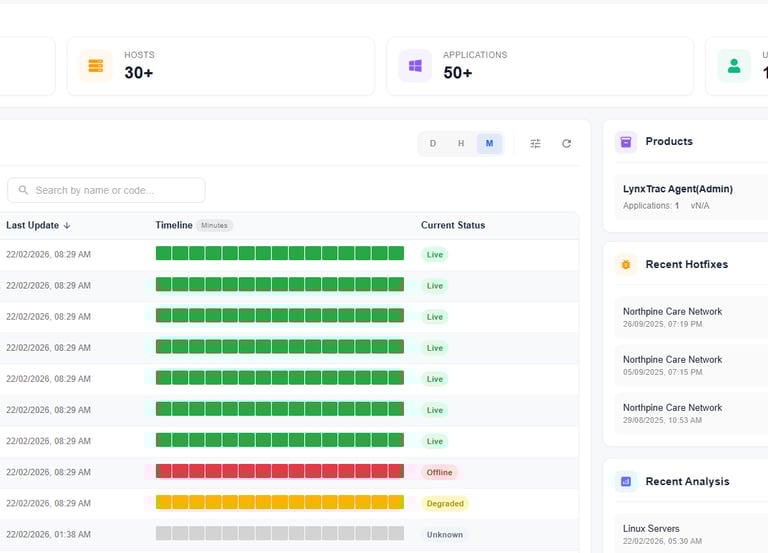Open the filter settings sliders icon
768x553 pixels.
pyautogui.click(x=535, y=144)
